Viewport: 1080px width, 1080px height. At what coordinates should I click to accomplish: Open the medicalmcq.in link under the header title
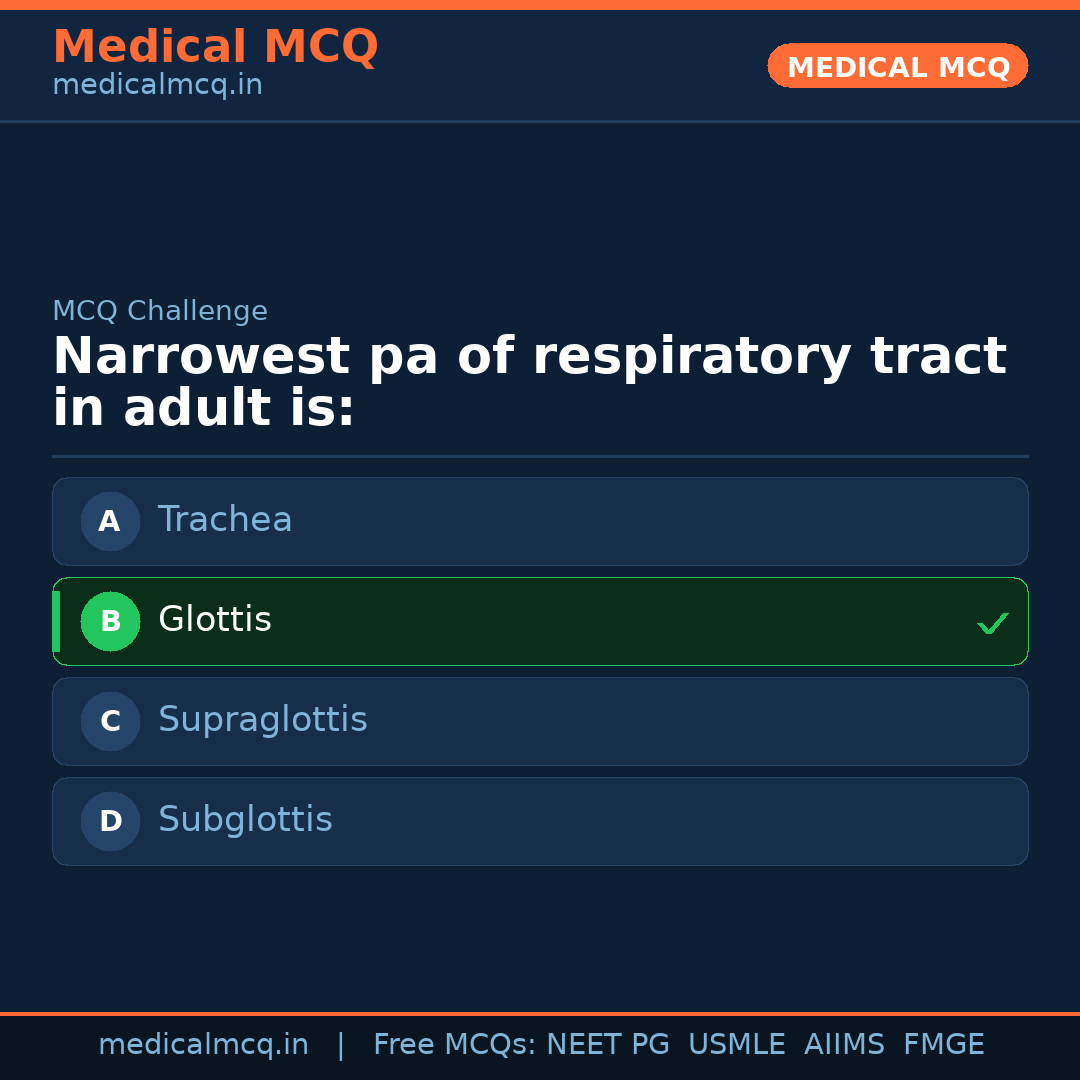(157, 85)
